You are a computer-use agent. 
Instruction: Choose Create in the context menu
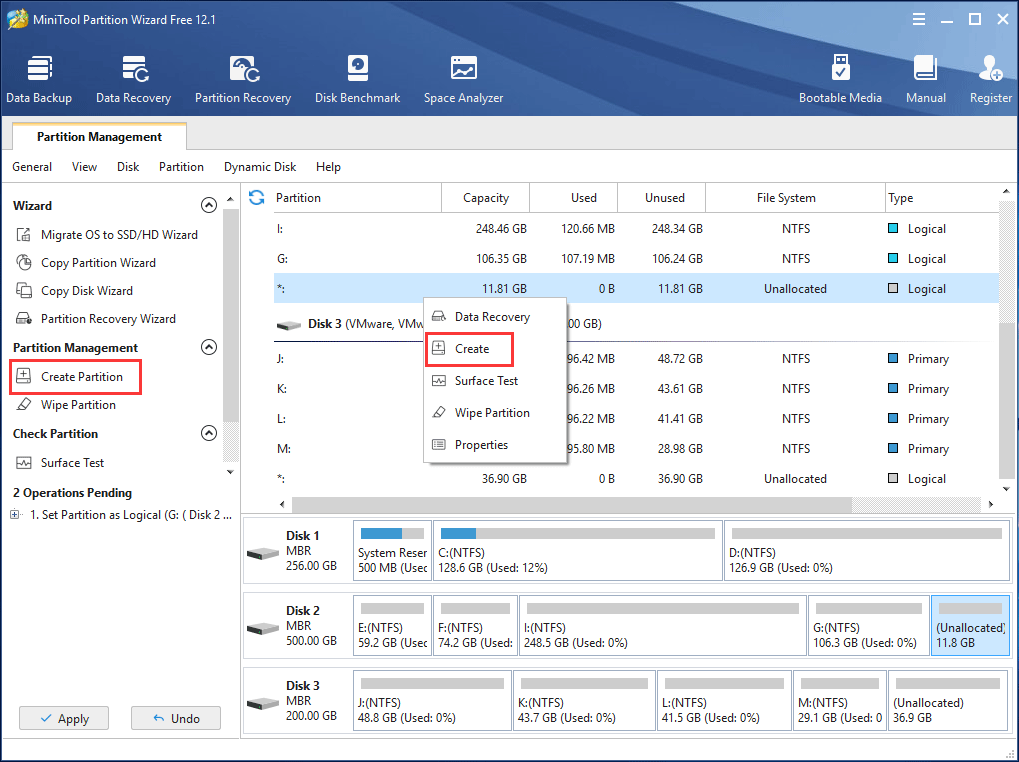pyautogui.click(x=495, y=349)
